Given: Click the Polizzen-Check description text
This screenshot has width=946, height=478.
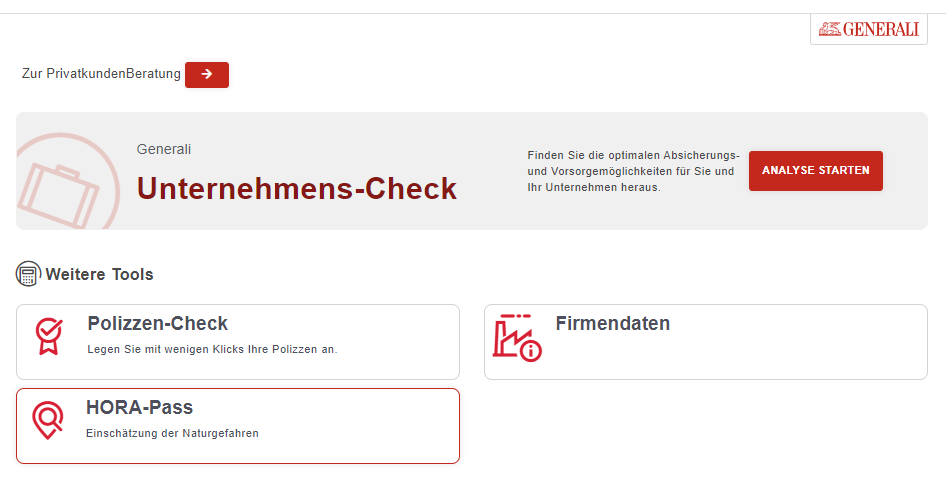Looking at the screenshot, I should point(212,349).
